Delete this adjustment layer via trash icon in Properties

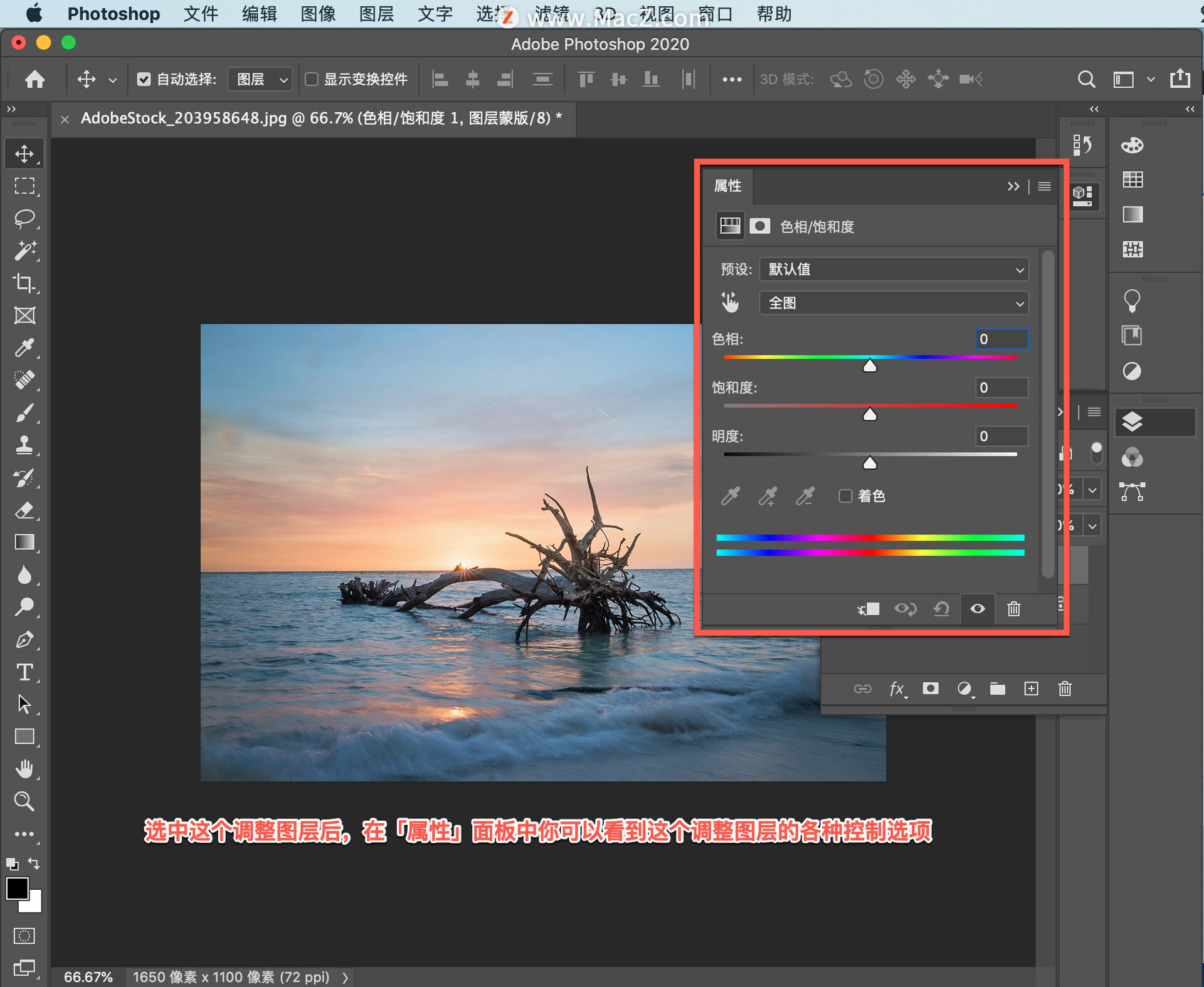pos(1013,609)
